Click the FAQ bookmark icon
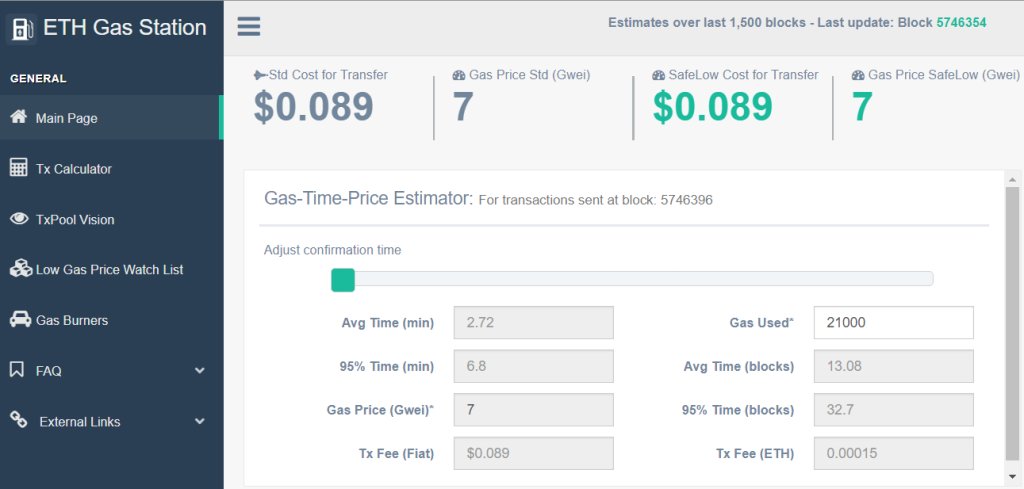Image resolution: width=1024 pixels, height=489 pixels. tap(17, 370)
